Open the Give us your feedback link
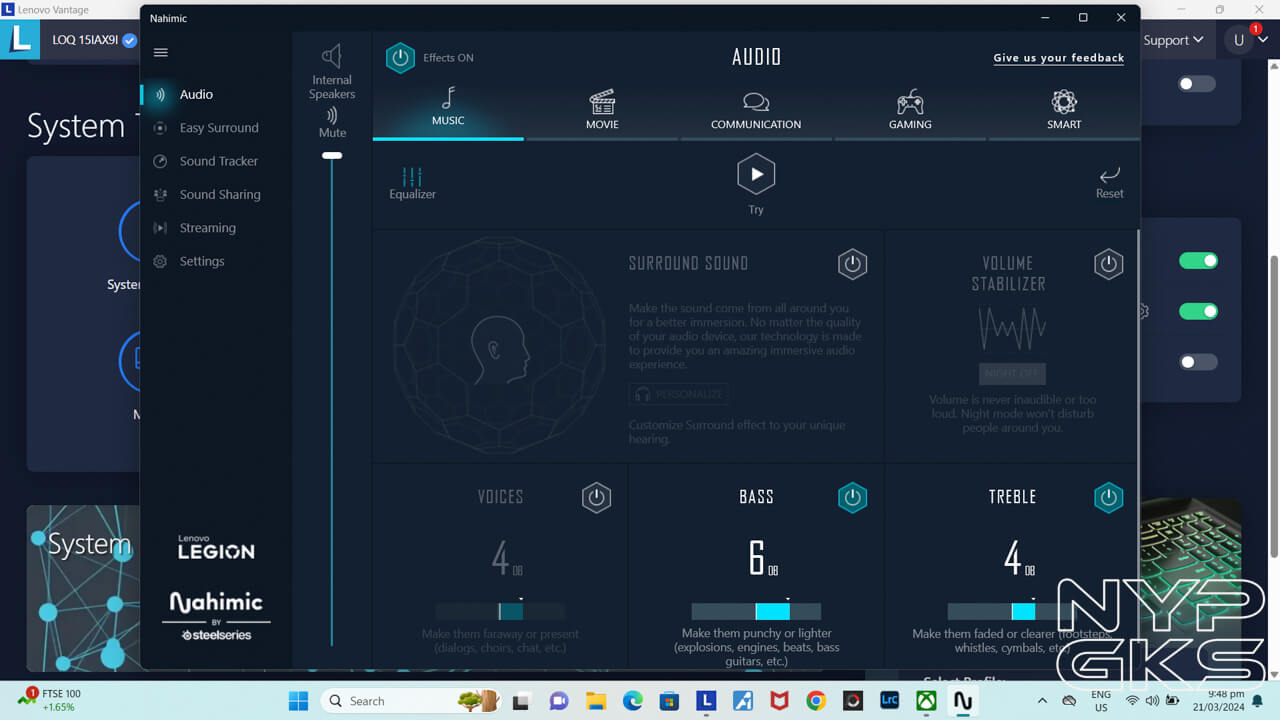Screen dimensions: 1280x720 coord(1058,58)
